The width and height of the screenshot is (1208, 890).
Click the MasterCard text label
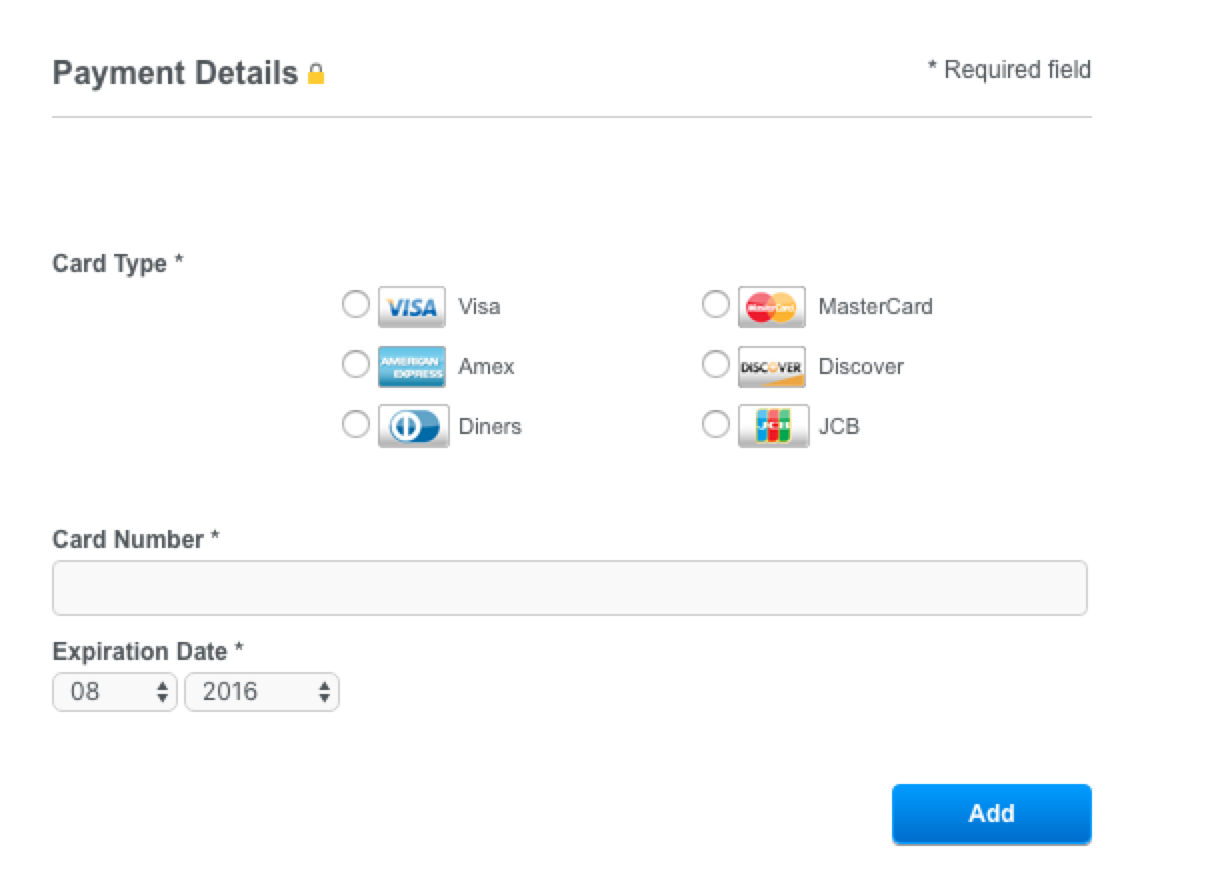(x=876, y=307)
